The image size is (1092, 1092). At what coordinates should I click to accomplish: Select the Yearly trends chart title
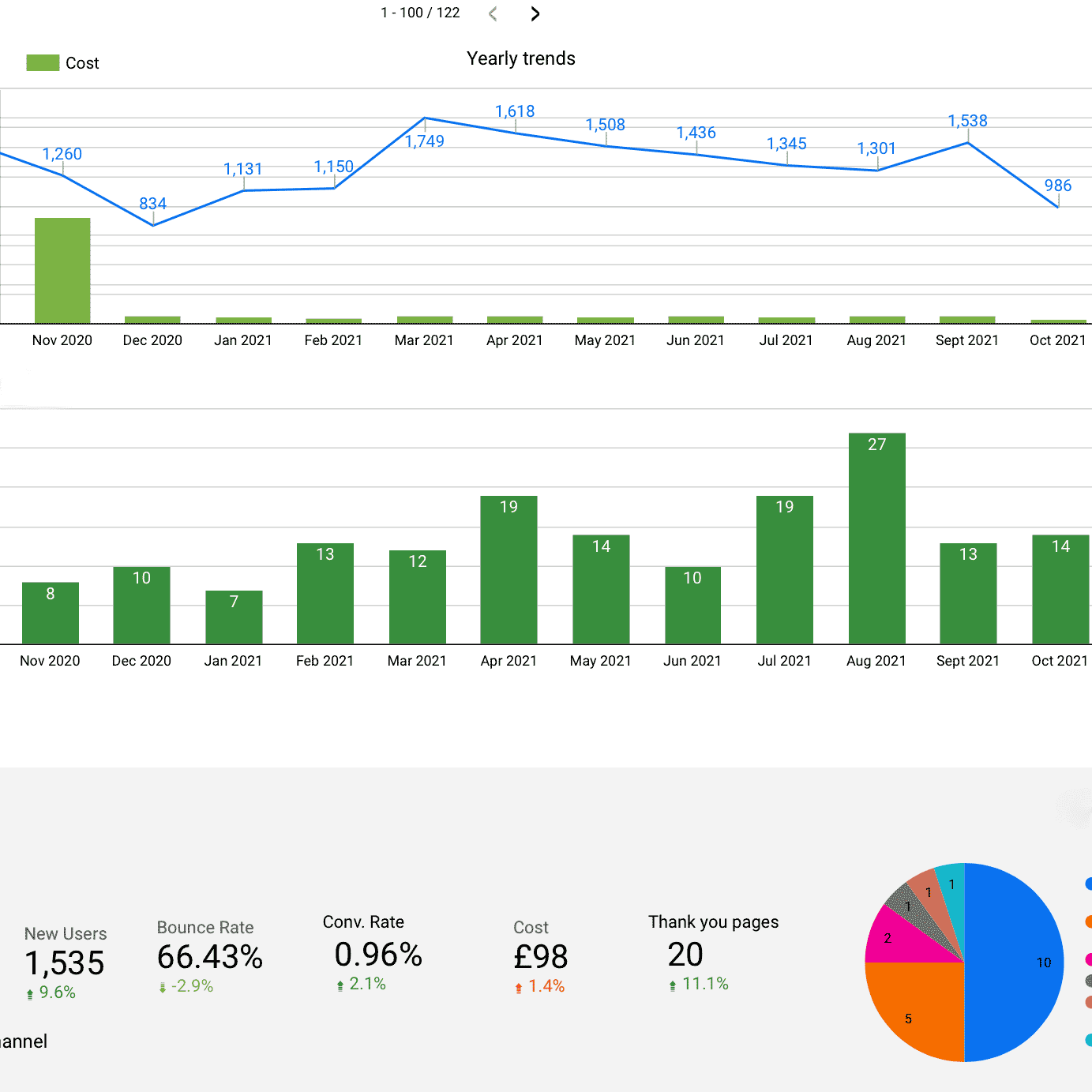[x=520, y=58]
